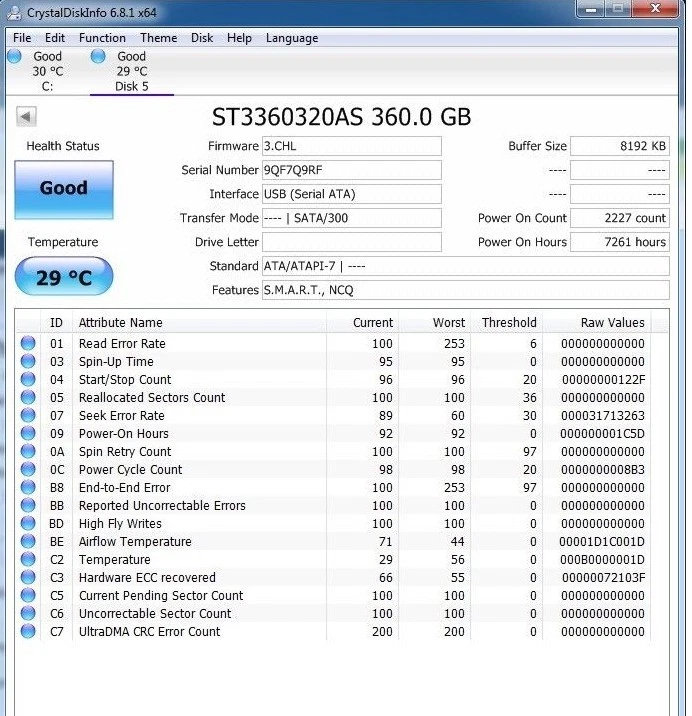Screen dimensions: 692x716
Task: Go to previous disk with arrow button
Action: pos(26,116)
